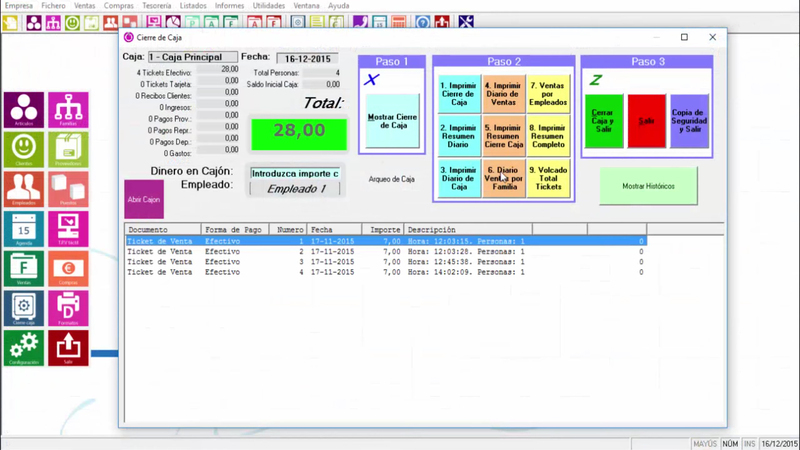Open the Compras euro tile
This screenshot has height=450, width=800.
(x=68, y=268)
